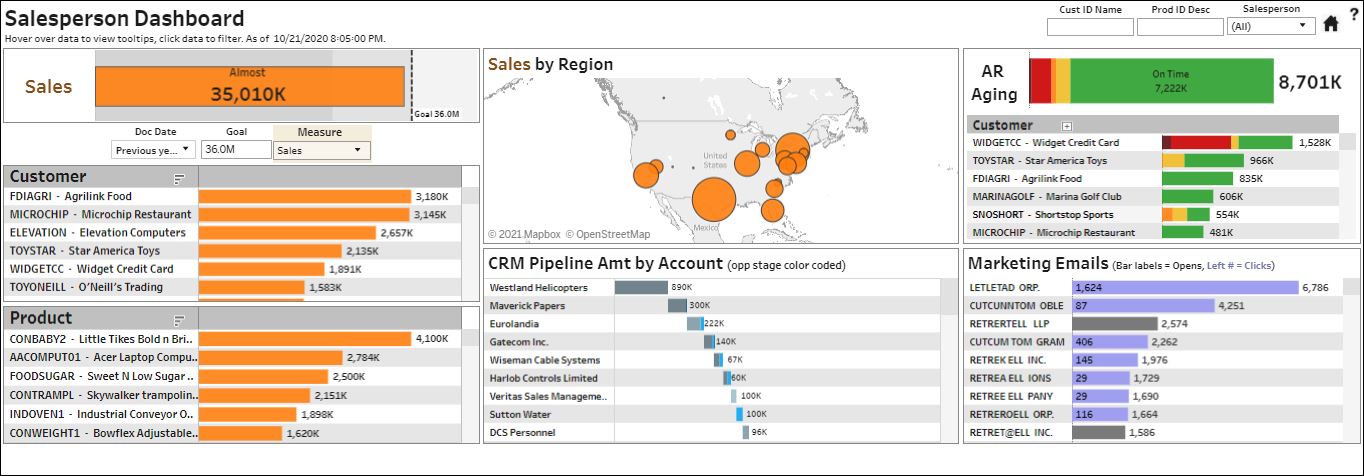The image size is (1364, 476).
Task: Click the red segment of the AR Aging bar
Action: (1040, 81)
